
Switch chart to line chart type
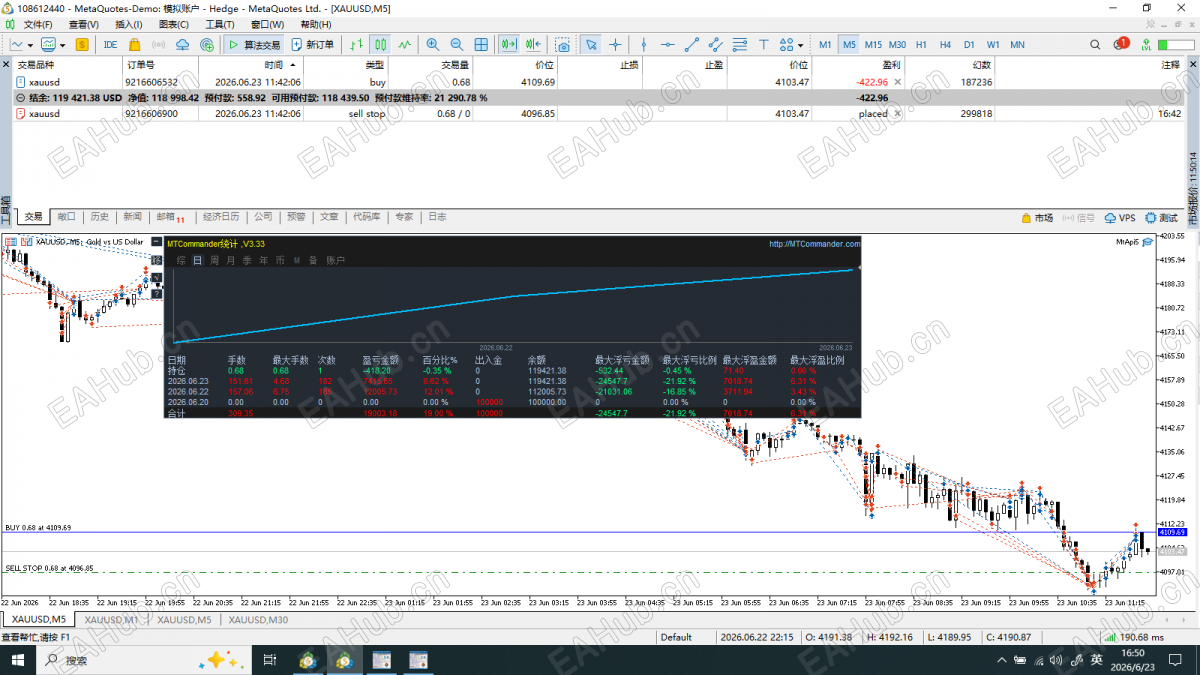coord(404,44)
